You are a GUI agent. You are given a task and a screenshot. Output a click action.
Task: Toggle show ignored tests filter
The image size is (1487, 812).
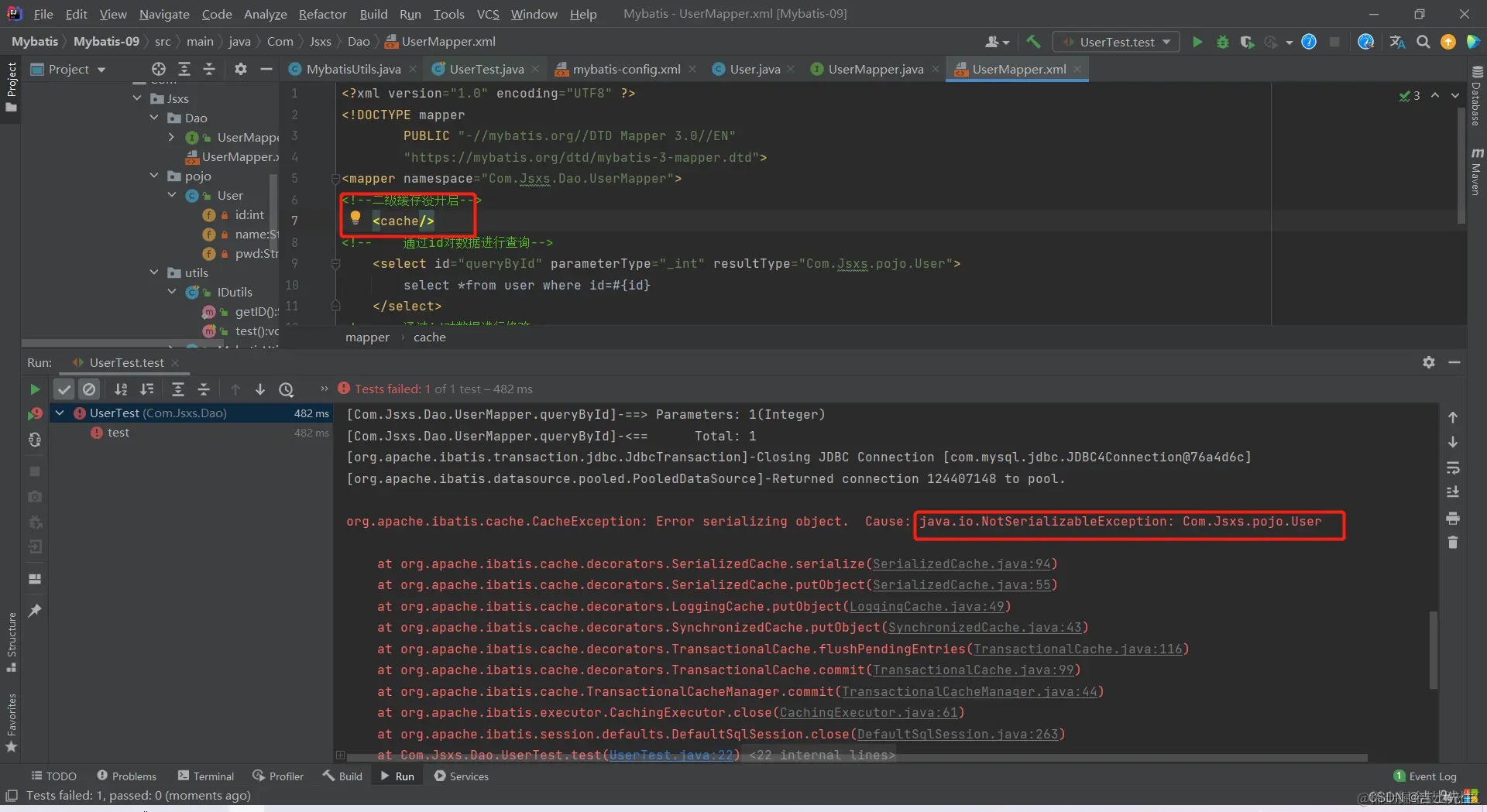coord(89,389)
